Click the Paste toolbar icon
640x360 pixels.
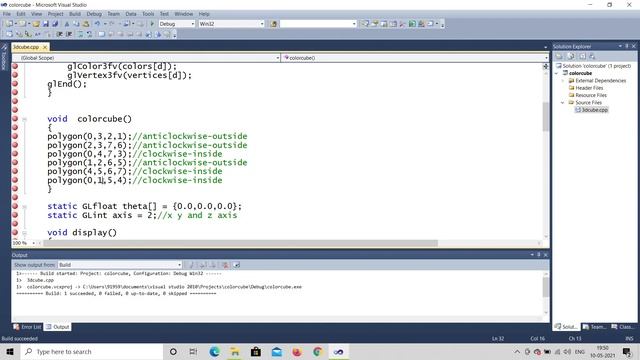[x=86, y=24]
